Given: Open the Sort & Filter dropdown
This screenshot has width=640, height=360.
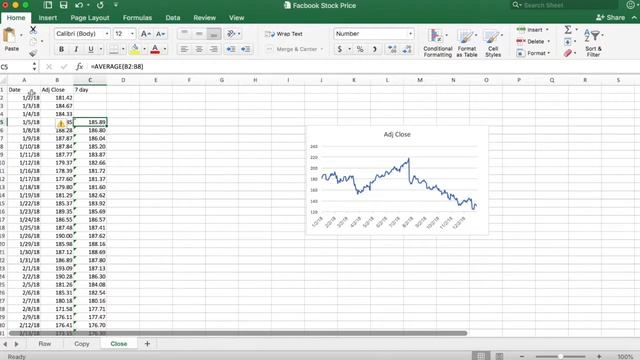Looking at the screenshot, I should click(593, 42).
